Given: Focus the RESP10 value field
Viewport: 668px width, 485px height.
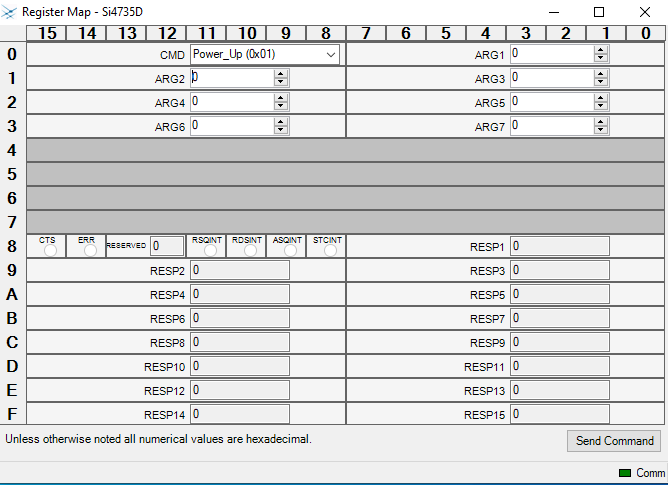Looking at the screenshot, I should (x=240, y=366).
